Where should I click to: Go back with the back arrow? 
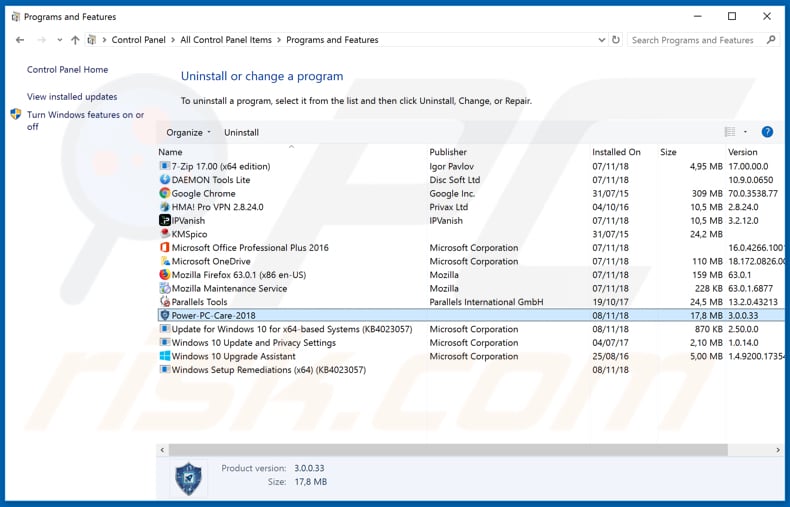tap(20, 40)
